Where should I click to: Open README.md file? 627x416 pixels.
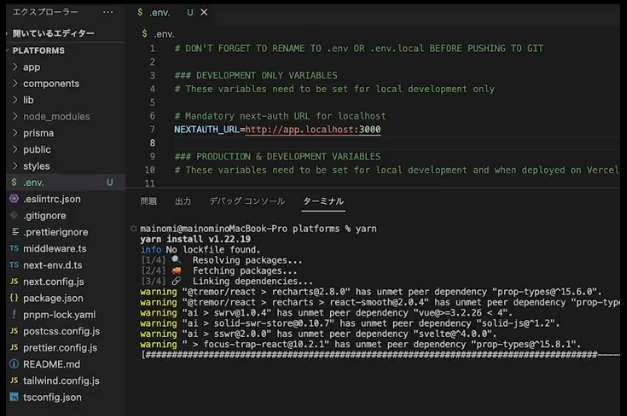(51, 364)
